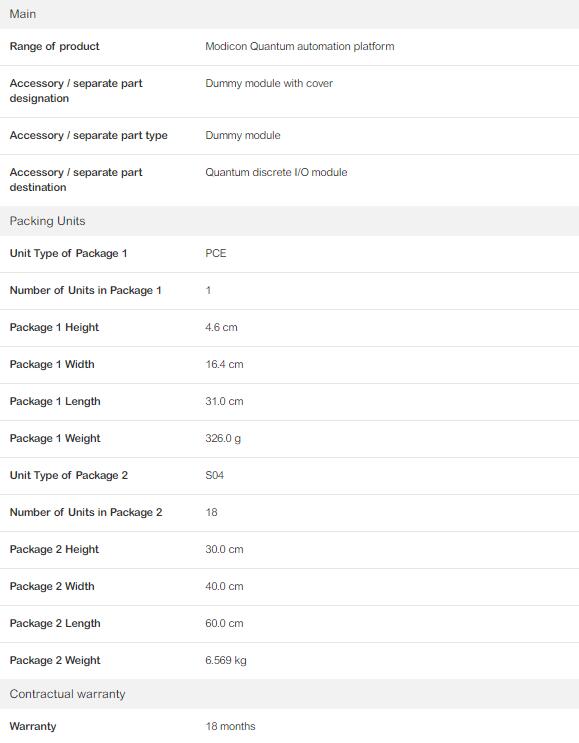Select Number of Units in Package 2 label
Image resolution: width=579 pixels, height=743 pixels.
pos(86,512)
